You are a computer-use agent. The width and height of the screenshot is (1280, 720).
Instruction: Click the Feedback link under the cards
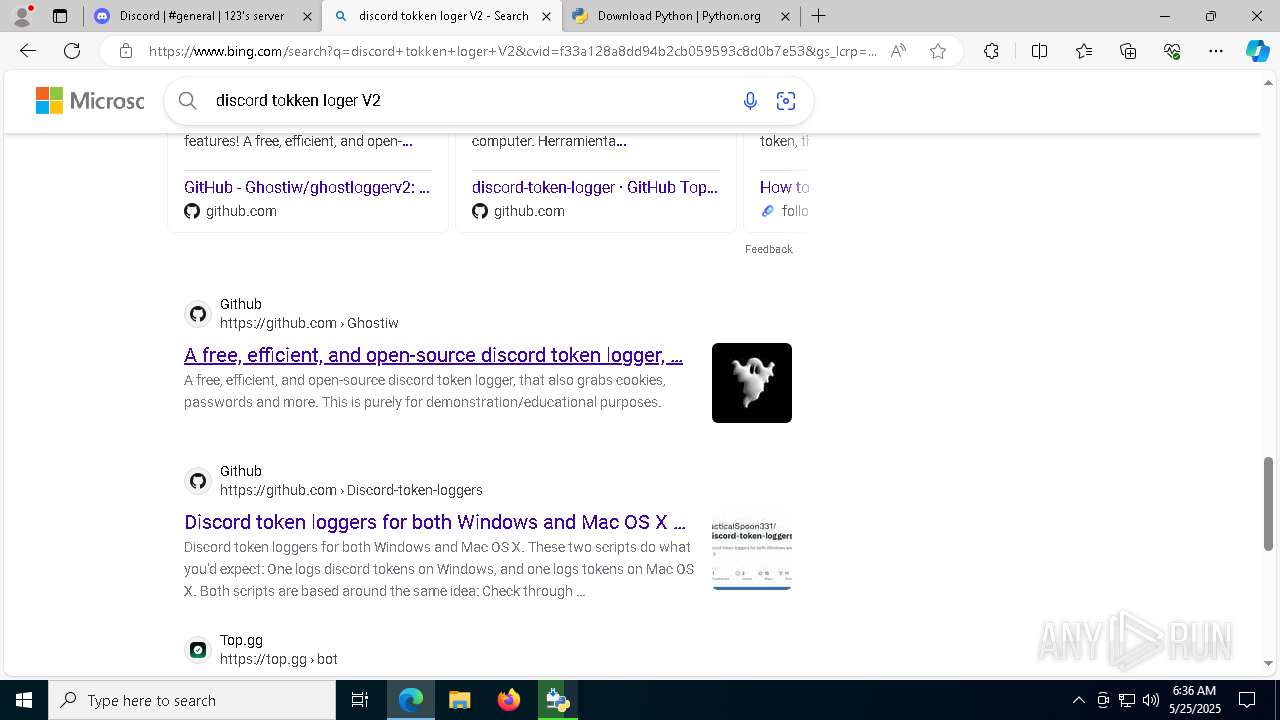click(768, 249)
